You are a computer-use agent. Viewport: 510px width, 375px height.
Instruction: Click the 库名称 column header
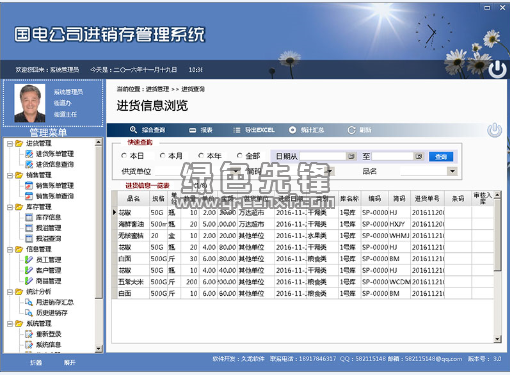point(349,199)
